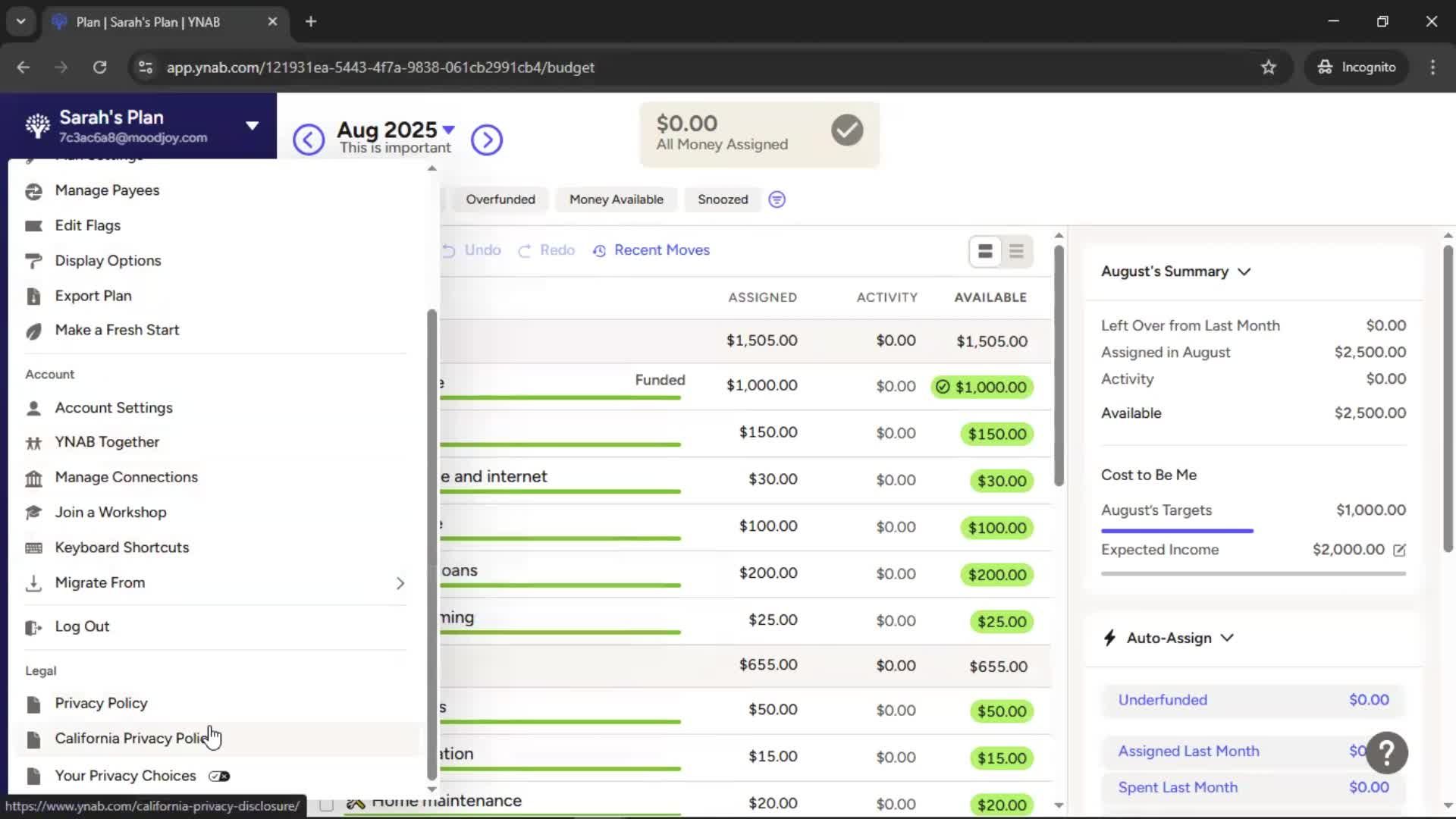Click the browser address bar URL
Screen dimensions: 1456x819
380,67
